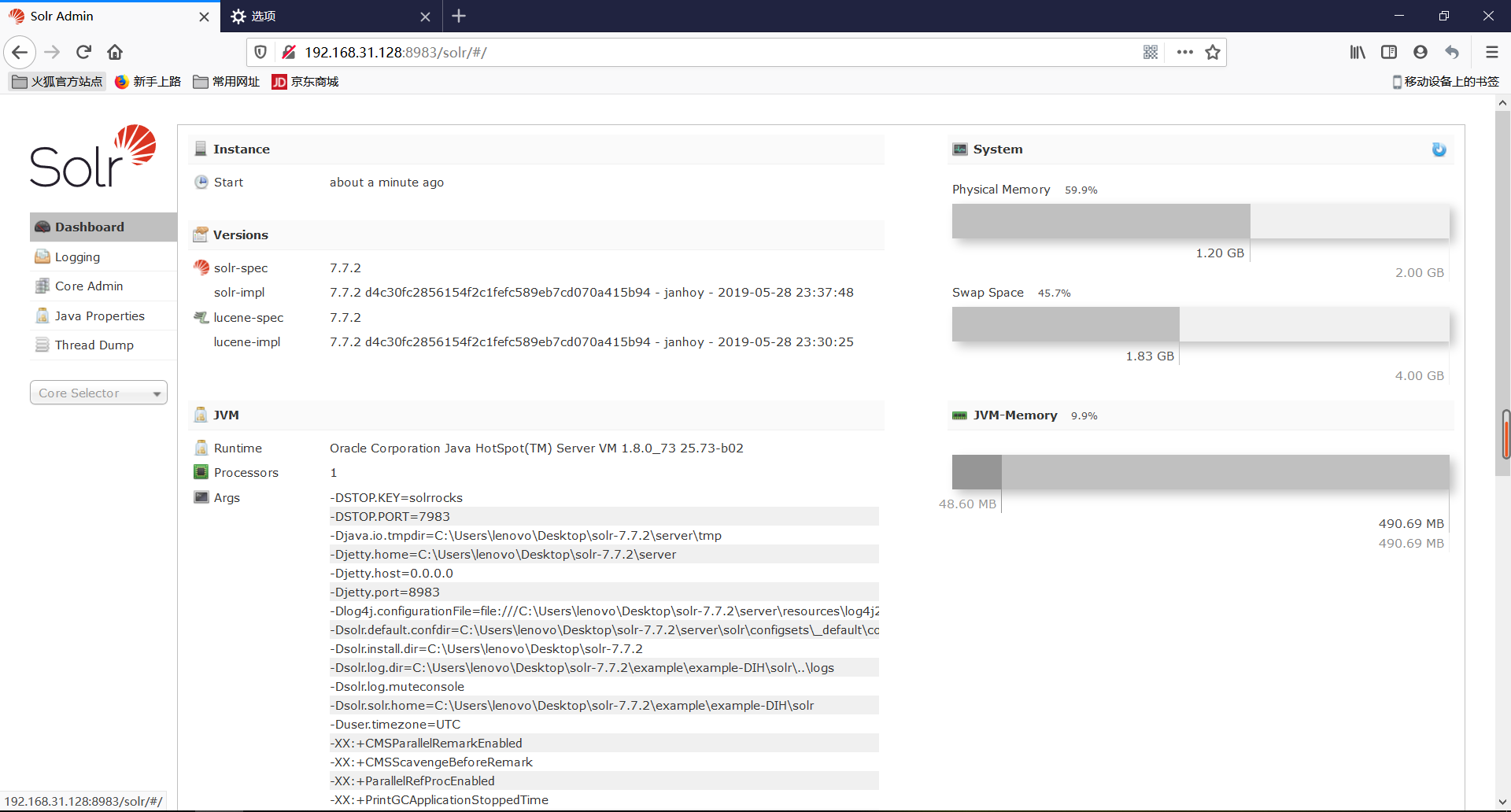Click the JVM section header
Image resolution: width=1511 pixels, height=812 pixels.
click(536, 415)
